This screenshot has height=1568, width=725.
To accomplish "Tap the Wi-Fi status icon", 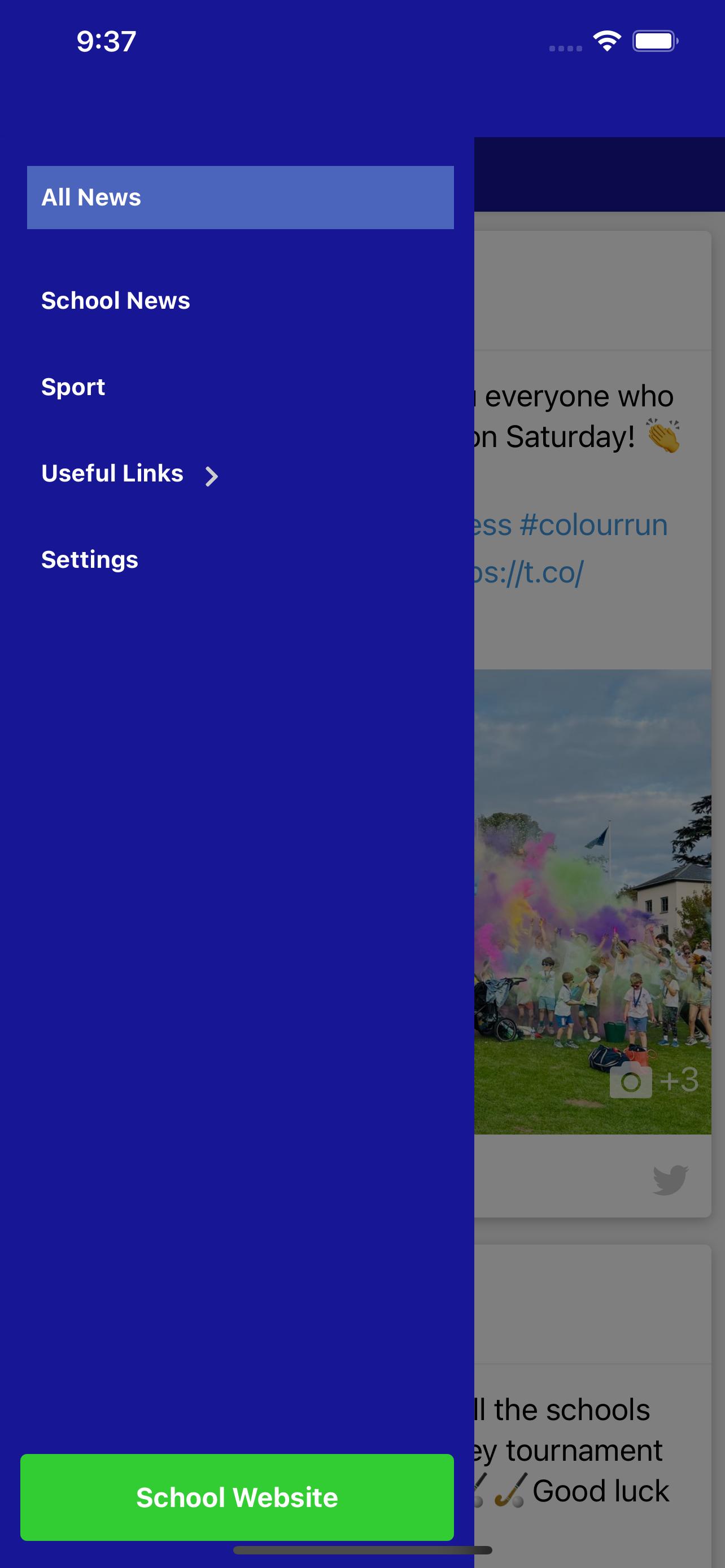I will click(x=607, y=41).
